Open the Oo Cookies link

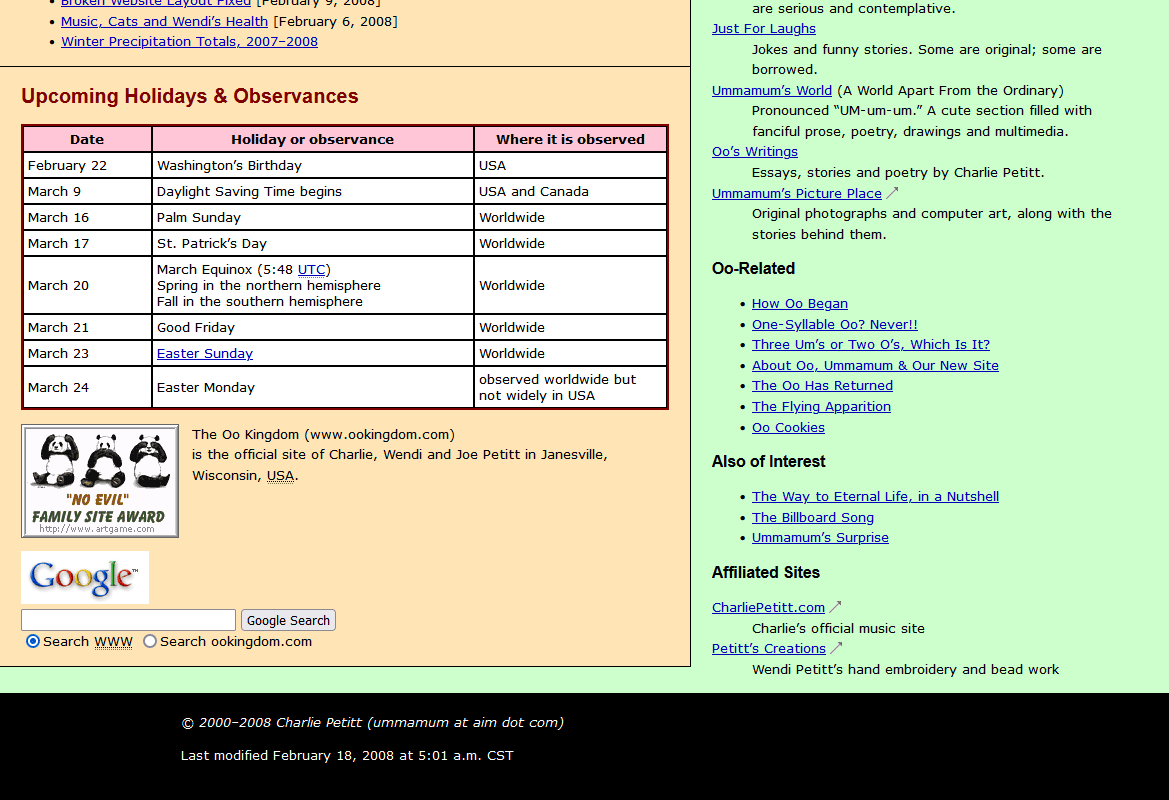[x=788, y=427]
